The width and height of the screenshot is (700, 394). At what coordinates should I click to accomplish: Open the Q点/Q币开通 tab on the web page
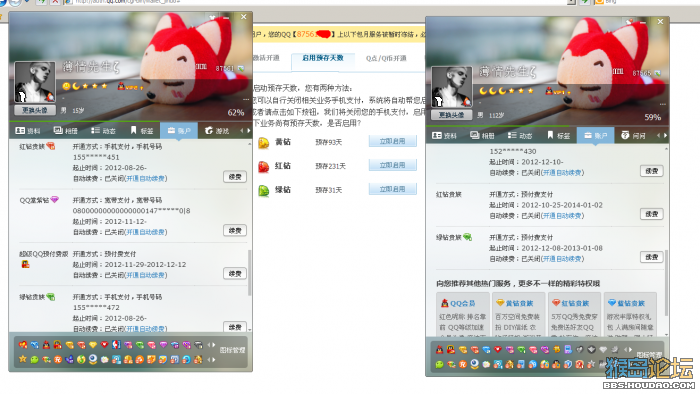386,58
